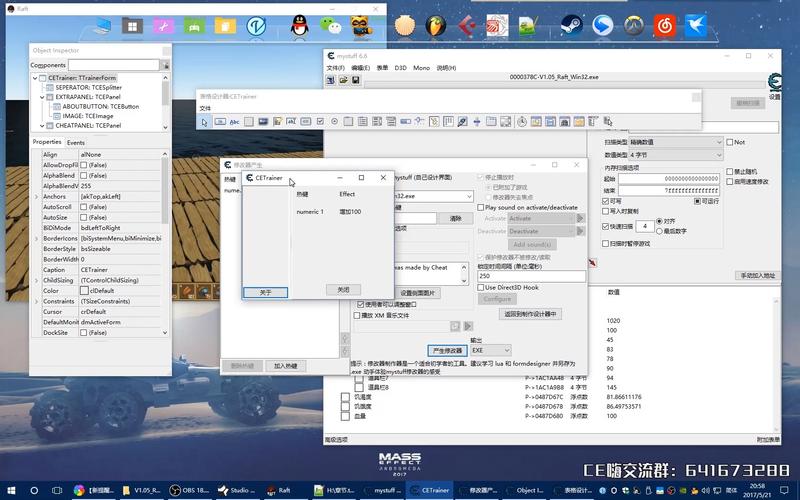This screenshot has height=500, width=800.
Task: Launch Steam from the dock
Action: click(571, 25)
